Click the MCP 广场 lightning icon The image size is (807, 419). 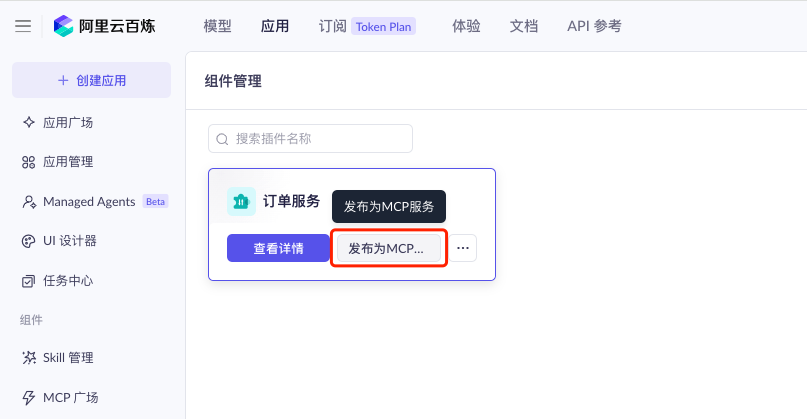tap(29, 397)
